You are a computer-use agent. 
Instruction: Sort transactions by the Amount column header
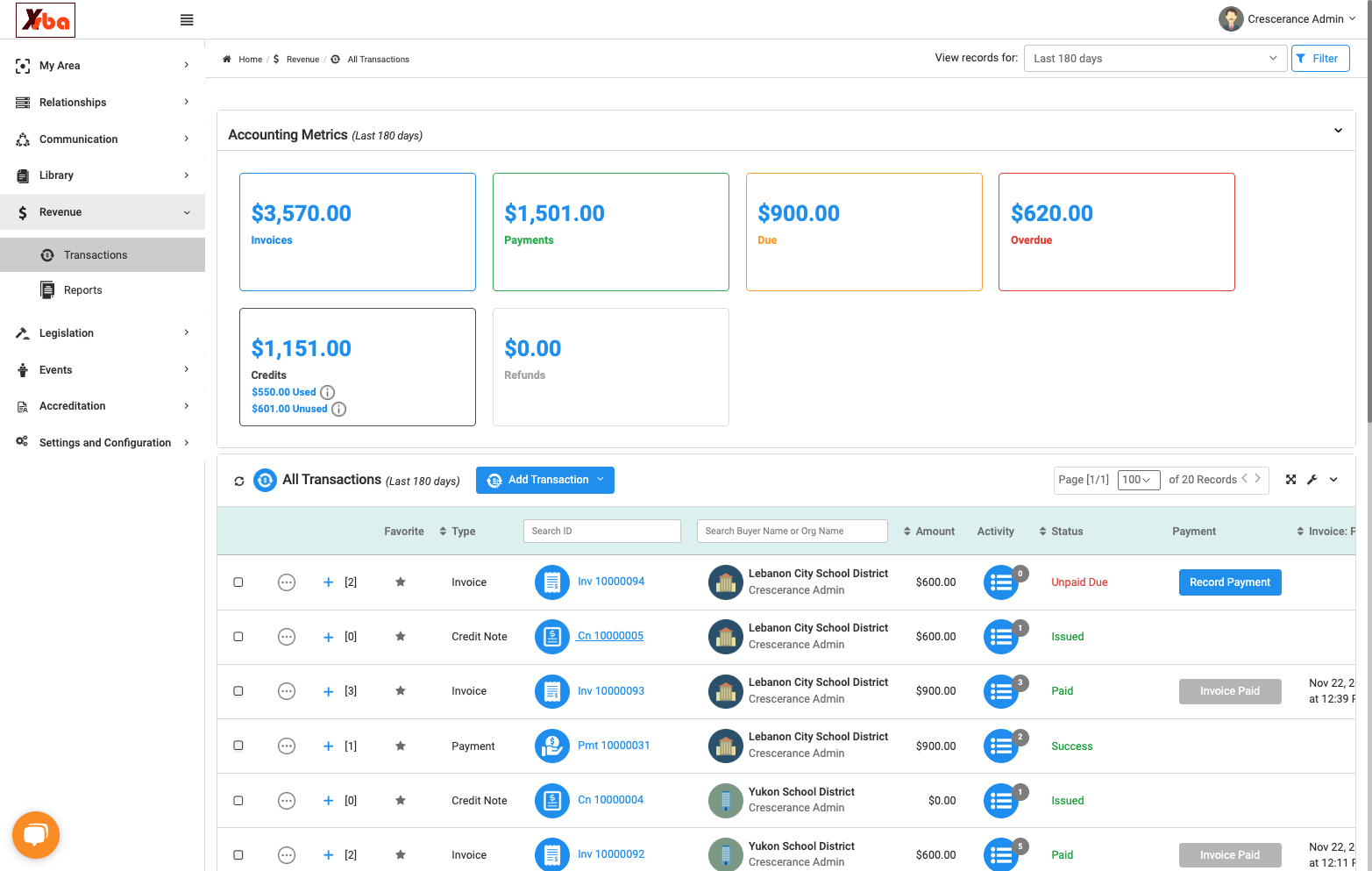coord(929,532)
